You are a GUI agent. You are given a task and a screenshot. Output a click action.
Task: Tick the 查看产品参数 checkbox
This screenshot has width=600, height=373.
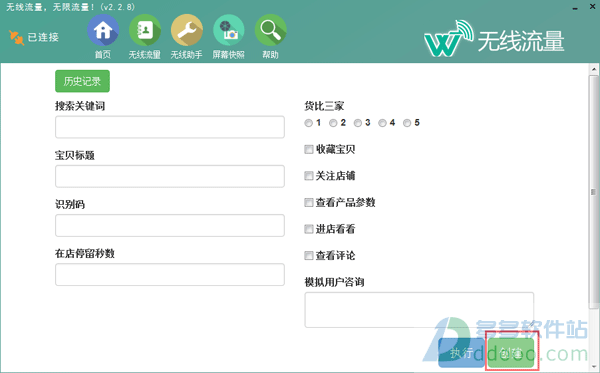308,202
